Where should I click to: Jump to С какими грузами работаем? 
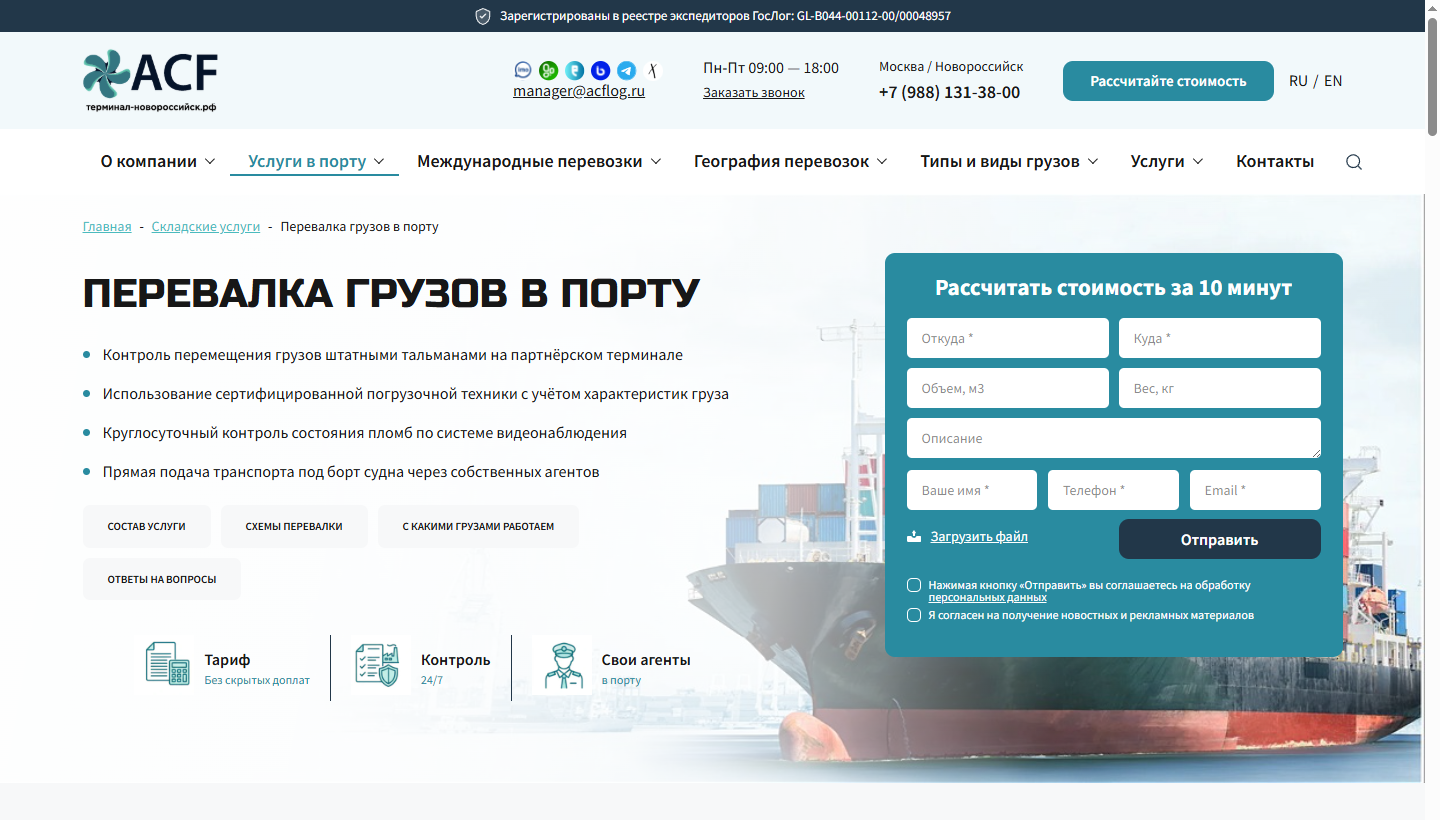click(x=478, y=526)
